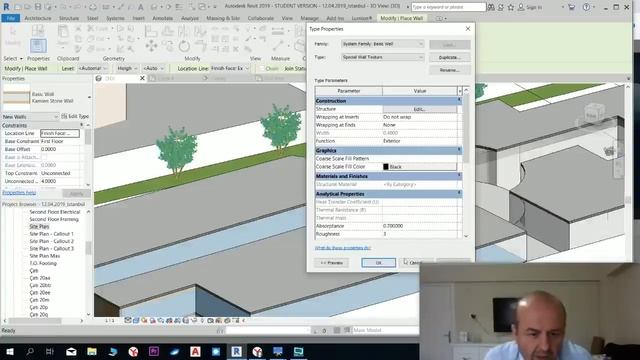The width and height of the screenshot is (640, 360).
Task: Select T.O. Footing in Project Browser
Action: point(43,263)
